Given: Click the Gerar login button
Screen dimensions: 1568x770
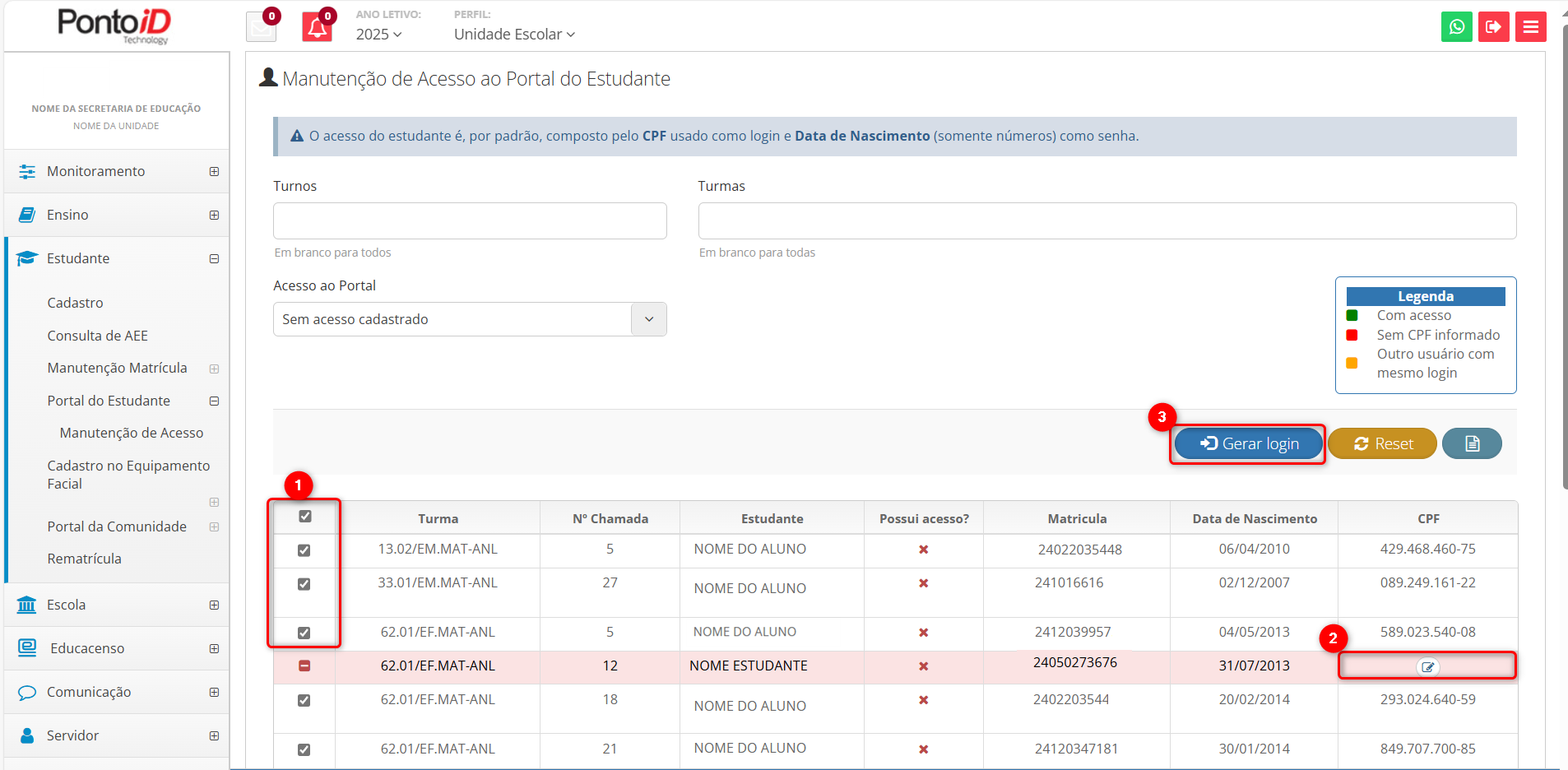Looking at the screenshot, I should [1248, 443].
